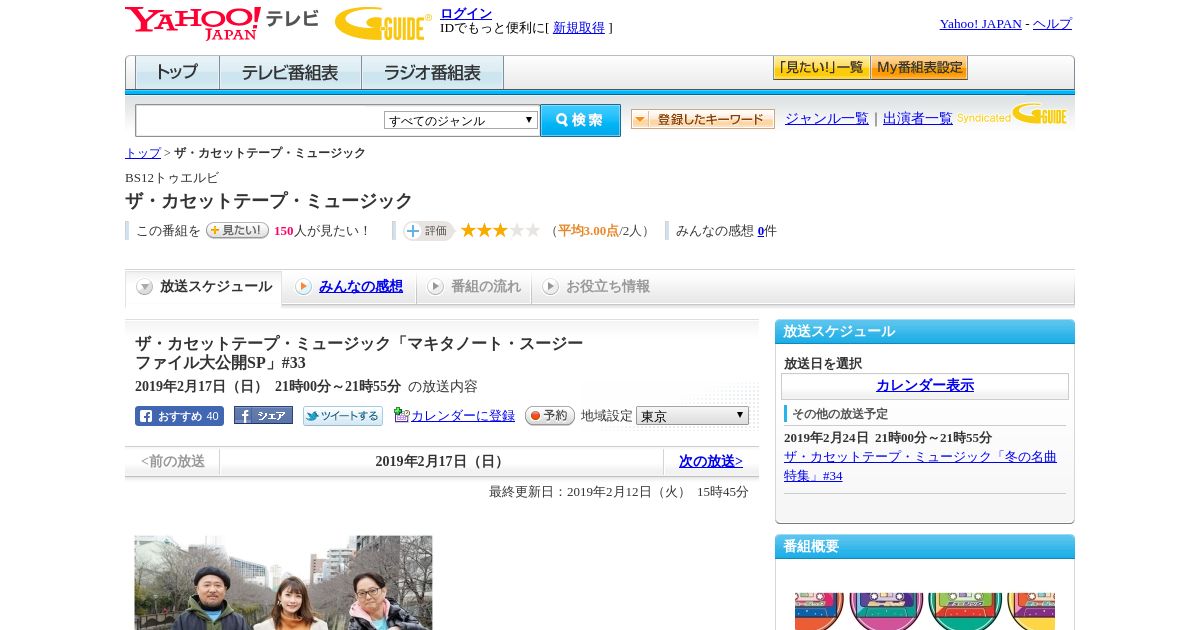
Task: Open the Yahoo! JAPAN テレビ logo
Action: point(221,23)
